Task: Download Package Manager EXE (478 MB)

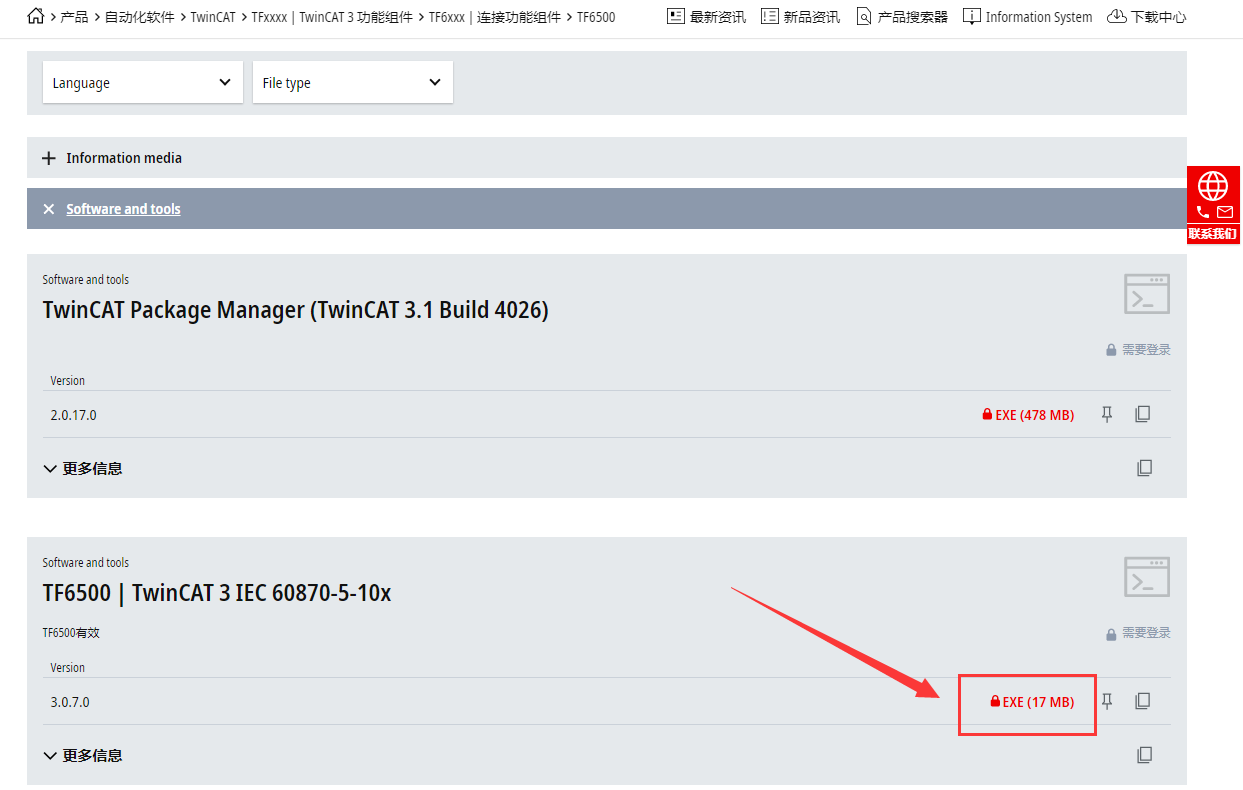Action: [1028, 414]
